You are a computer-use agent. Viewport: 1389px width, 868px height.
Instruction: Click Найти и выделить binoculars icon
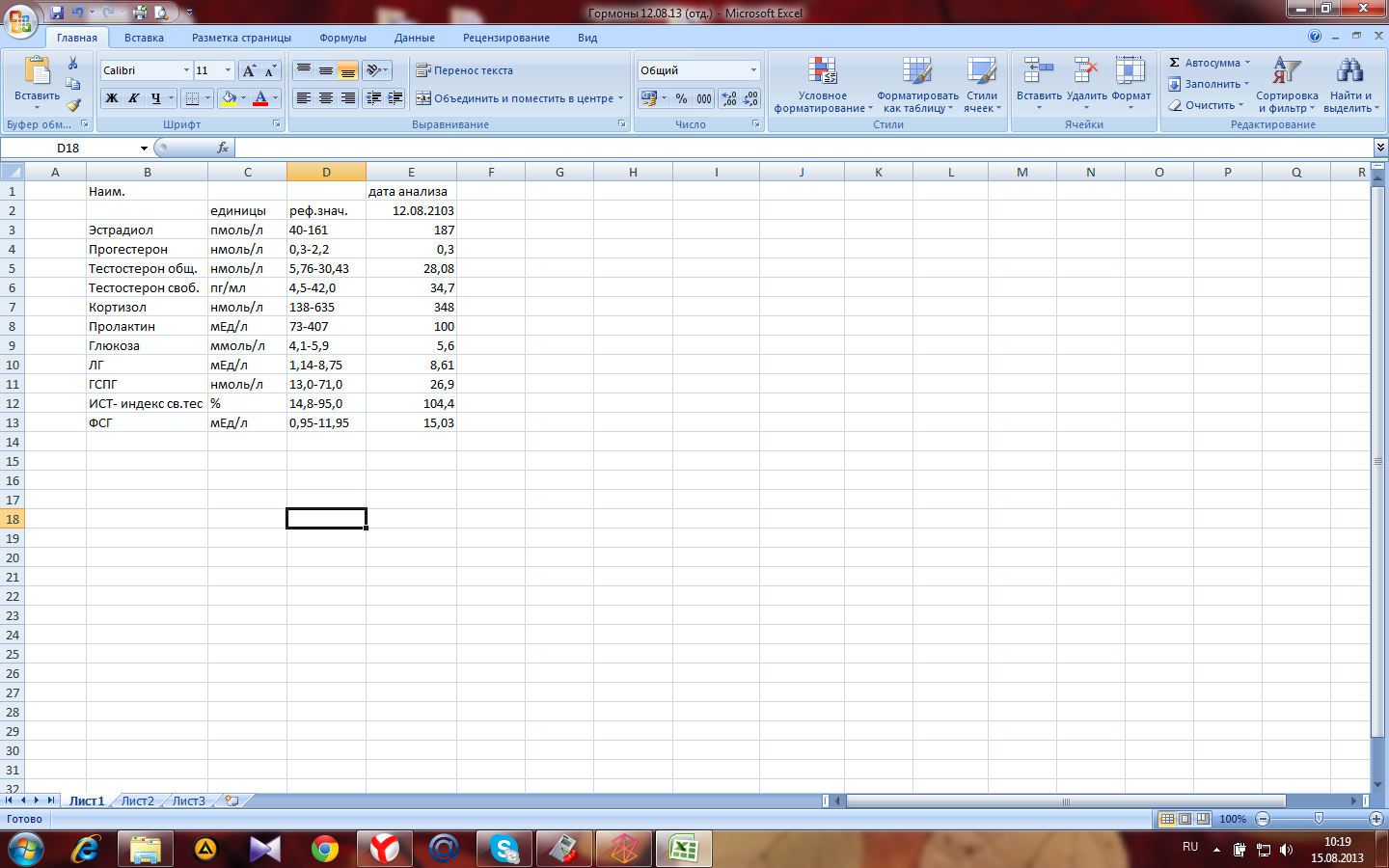coord(1349,85)
